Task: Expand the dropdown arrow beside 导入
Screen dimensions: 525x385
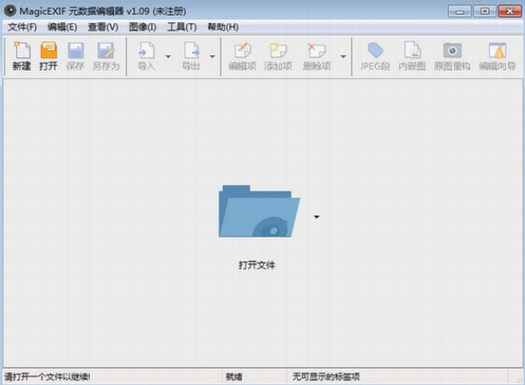Action: [168, 56]
